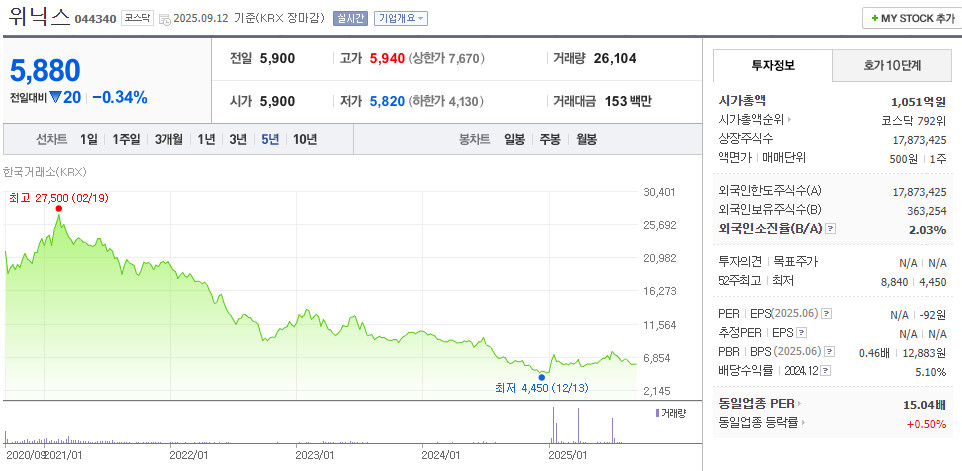Click the stock code 044340
The height and width of the screenshot is (471, 962).
(95, 19)
